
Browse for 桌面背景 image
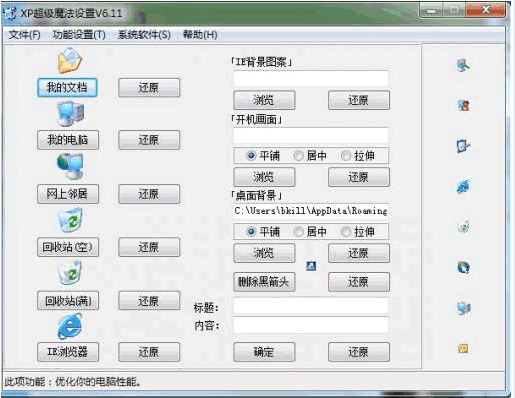click(x=264, y=253)
